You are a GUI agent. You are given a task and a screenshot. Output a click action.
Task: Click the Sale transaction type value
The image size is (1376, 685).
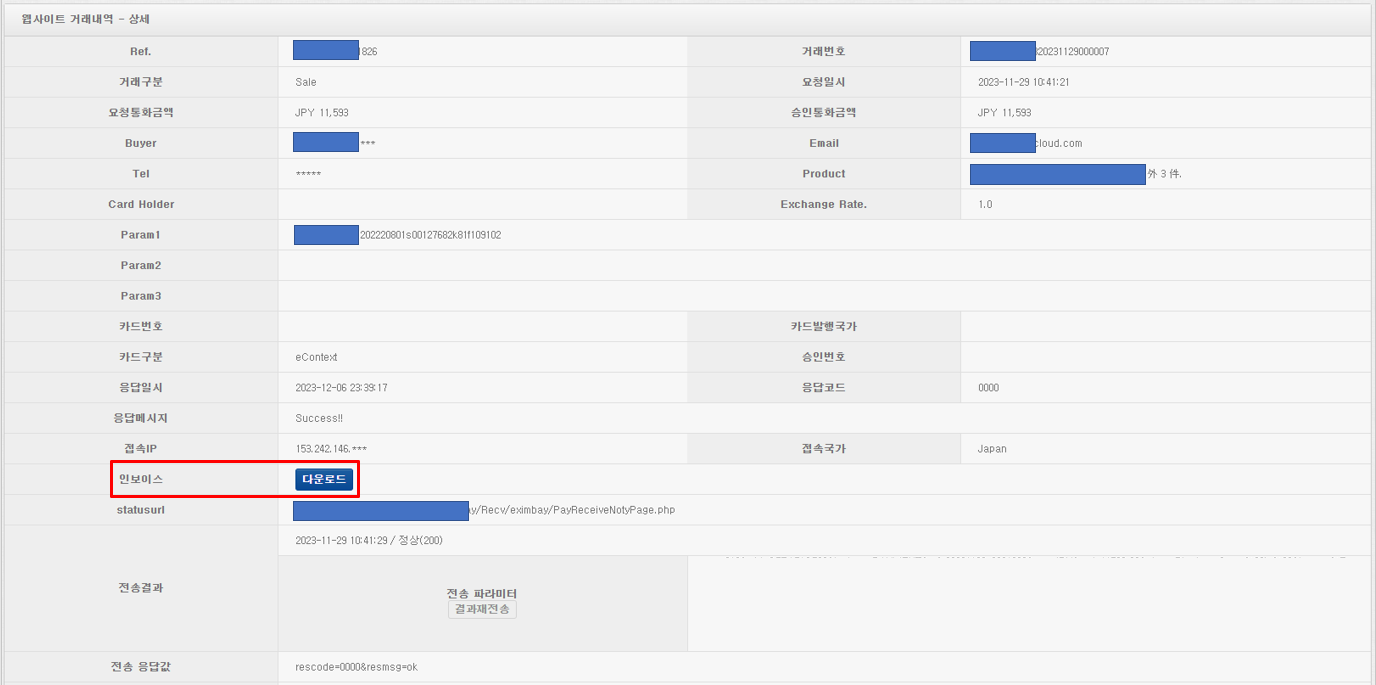point(306,82)
